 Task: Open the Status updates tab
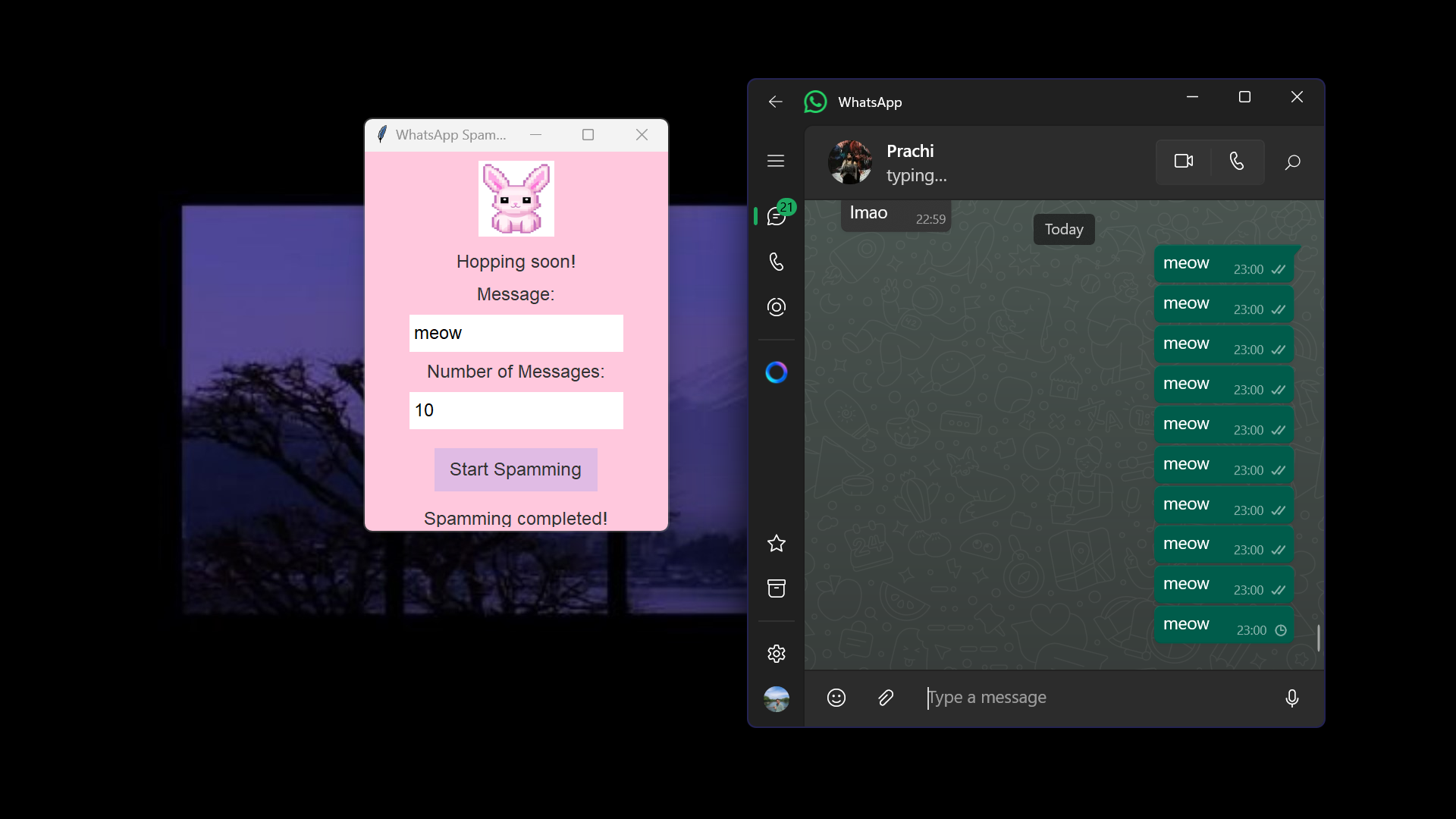777,307
